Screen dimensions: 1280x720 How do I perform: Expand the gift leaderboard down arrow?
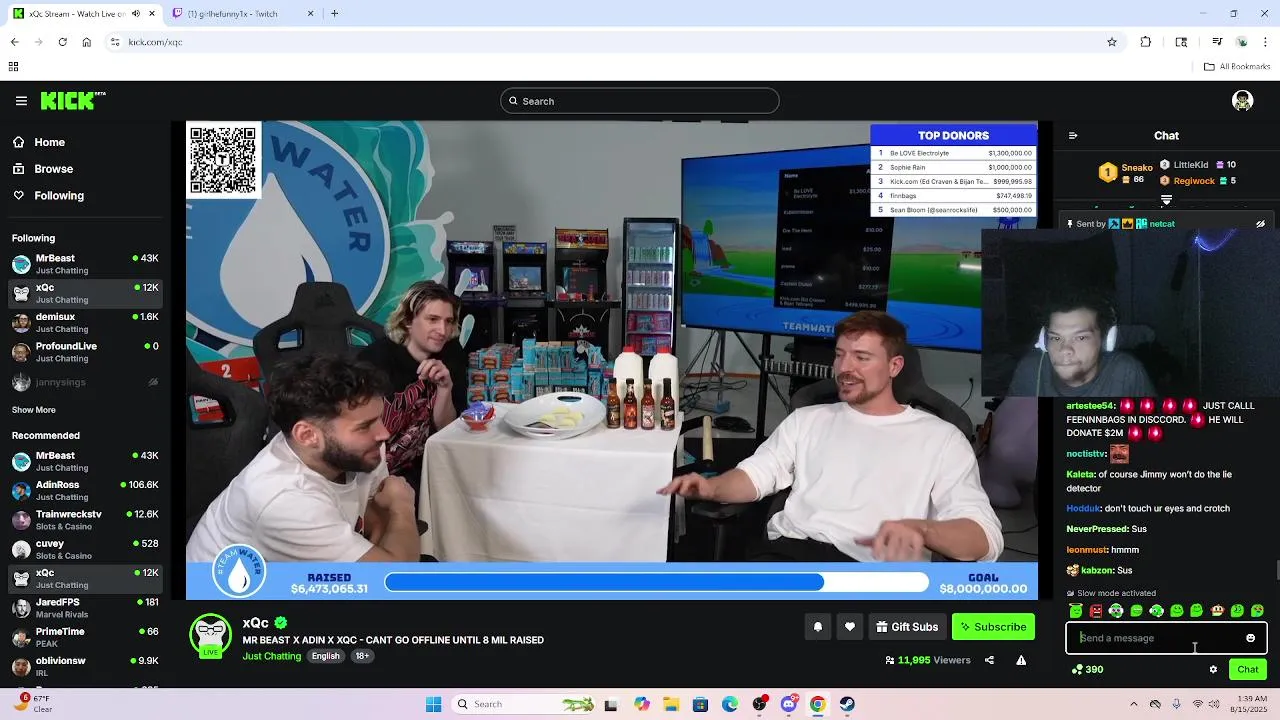[x=1166, y=200]
